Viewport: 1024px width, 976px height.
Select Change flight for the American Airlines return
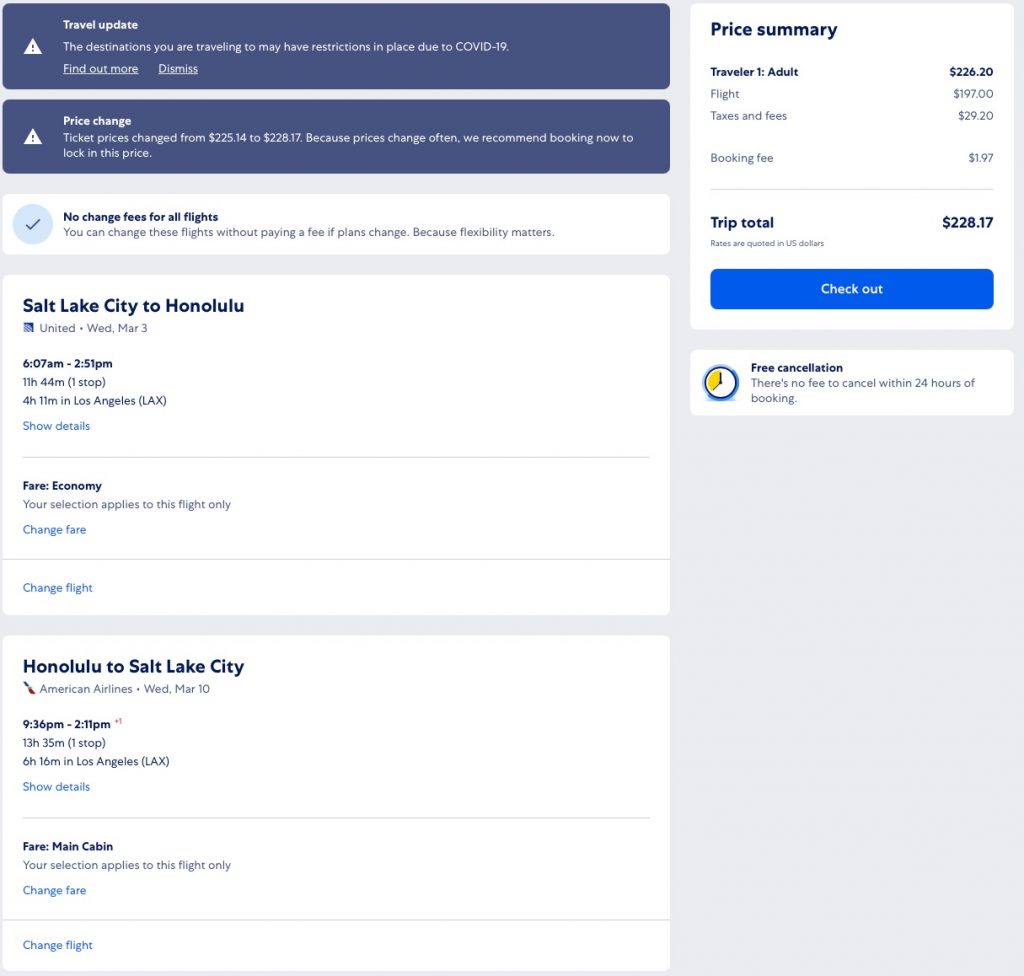57,945
